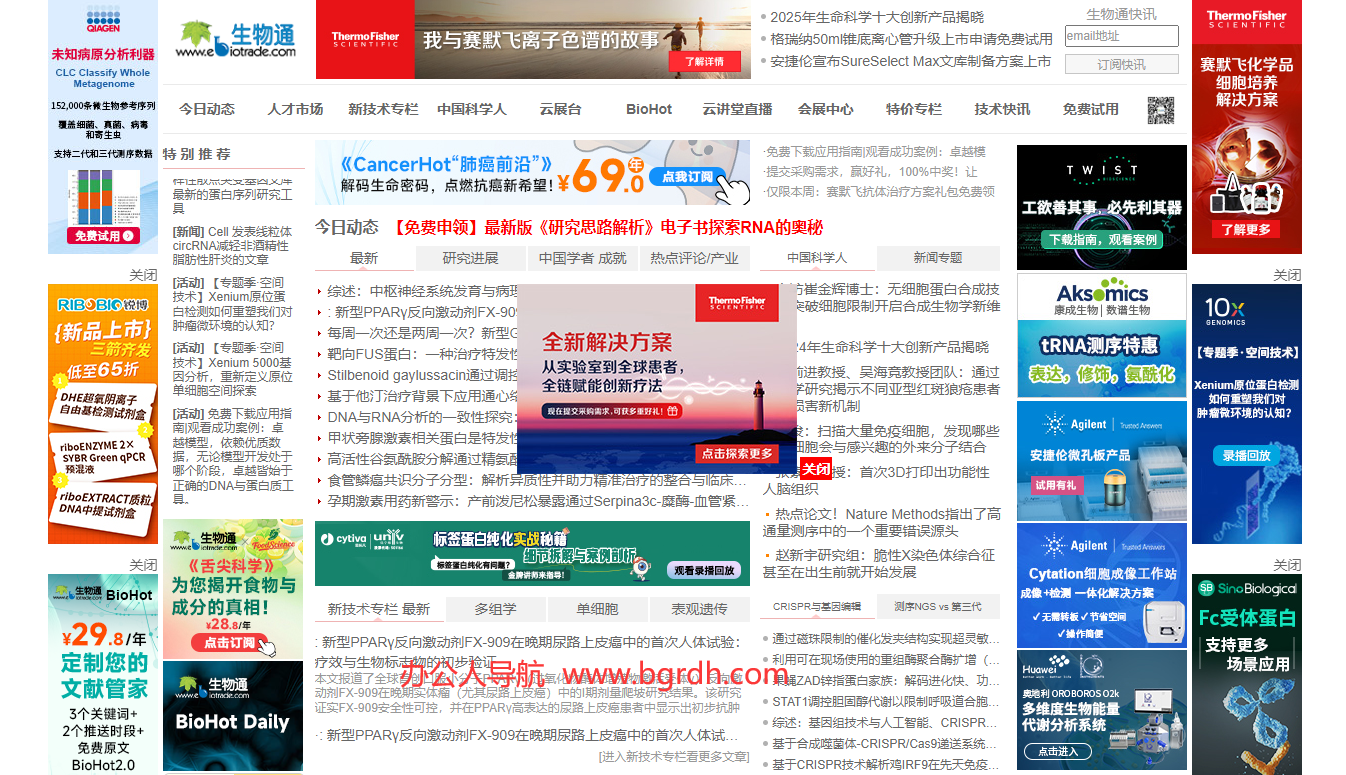
Task: Open the red 【免费申领】研究思路解析 headline
Action: pos(608,227)
